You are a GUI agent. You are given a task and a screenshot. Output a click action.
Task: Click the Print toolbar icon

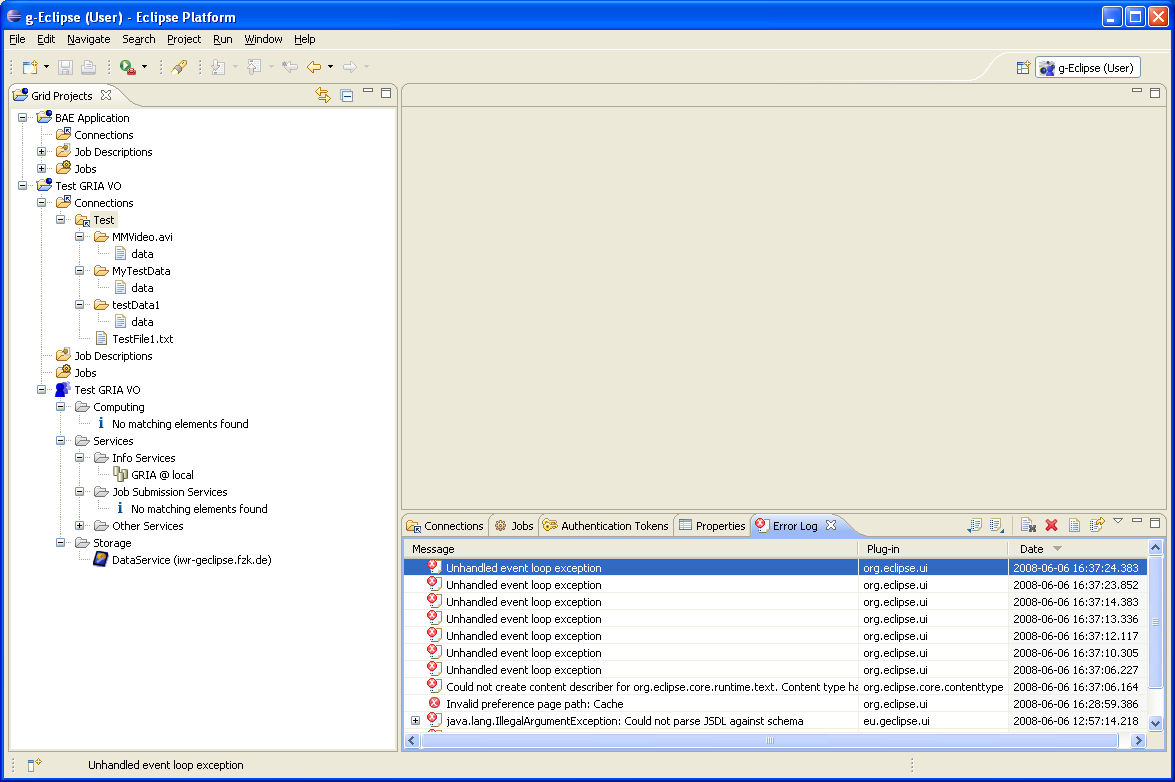pos(88,67)
